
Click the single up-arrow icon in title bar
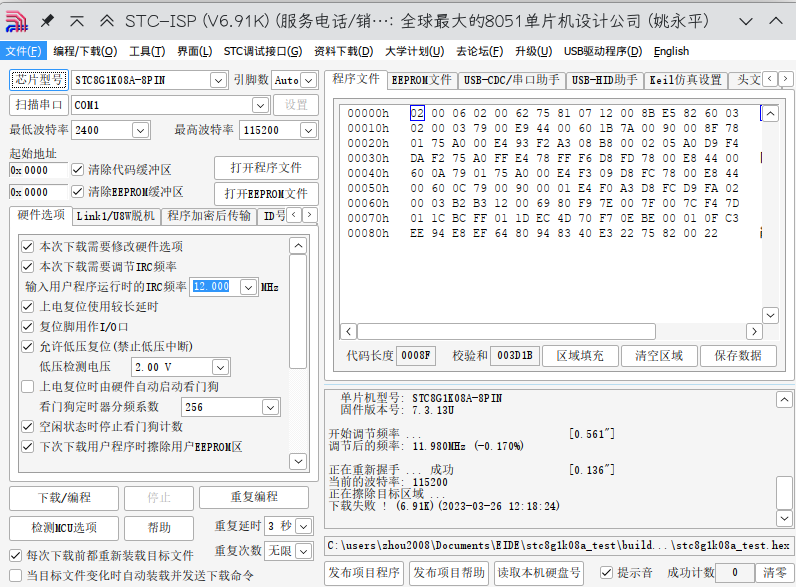pyautogui.click(x=77, y=21)
